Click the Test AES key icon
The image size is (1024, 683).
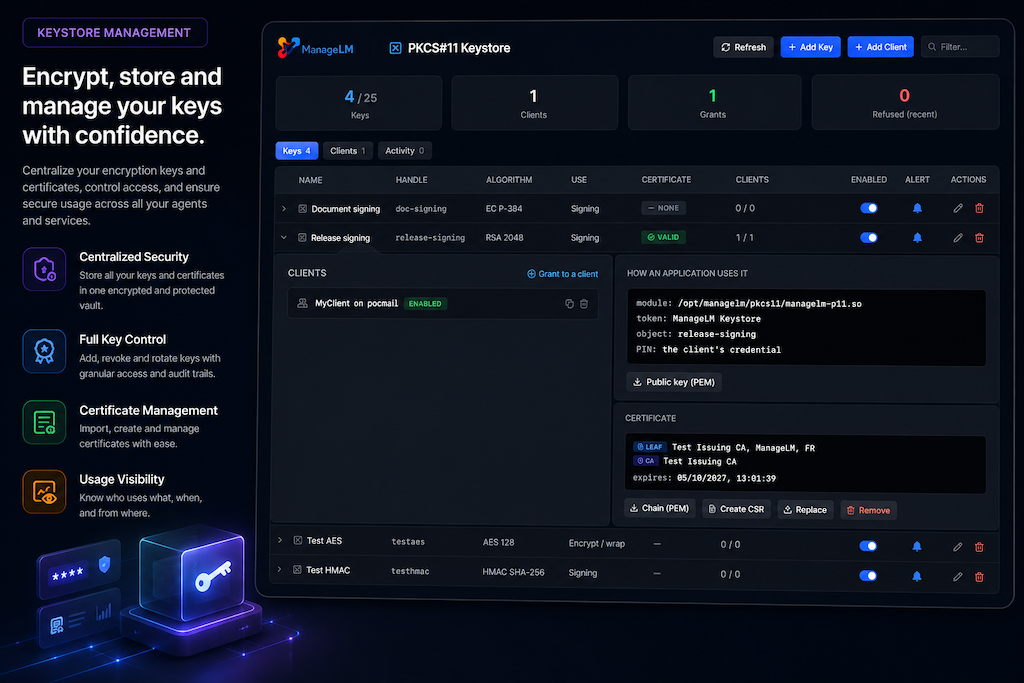pyautogui.click(x=298, y=540)
